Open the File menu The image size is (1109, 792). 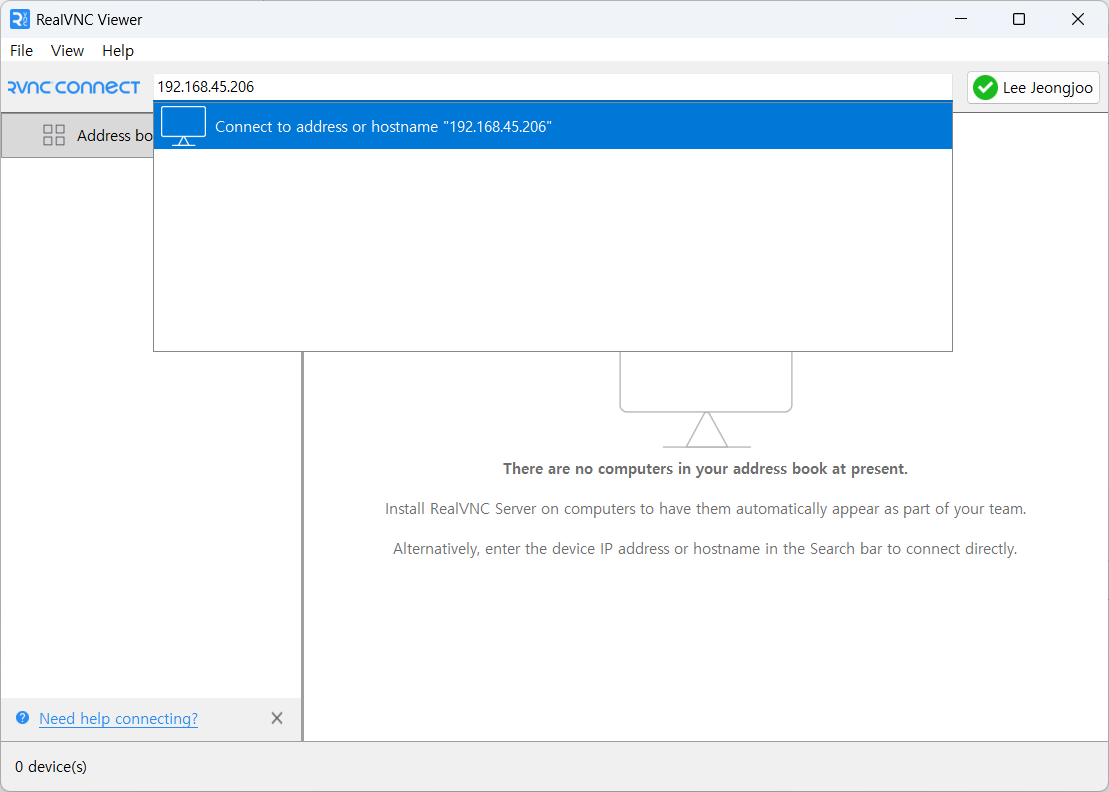click(x=21, y=51)
